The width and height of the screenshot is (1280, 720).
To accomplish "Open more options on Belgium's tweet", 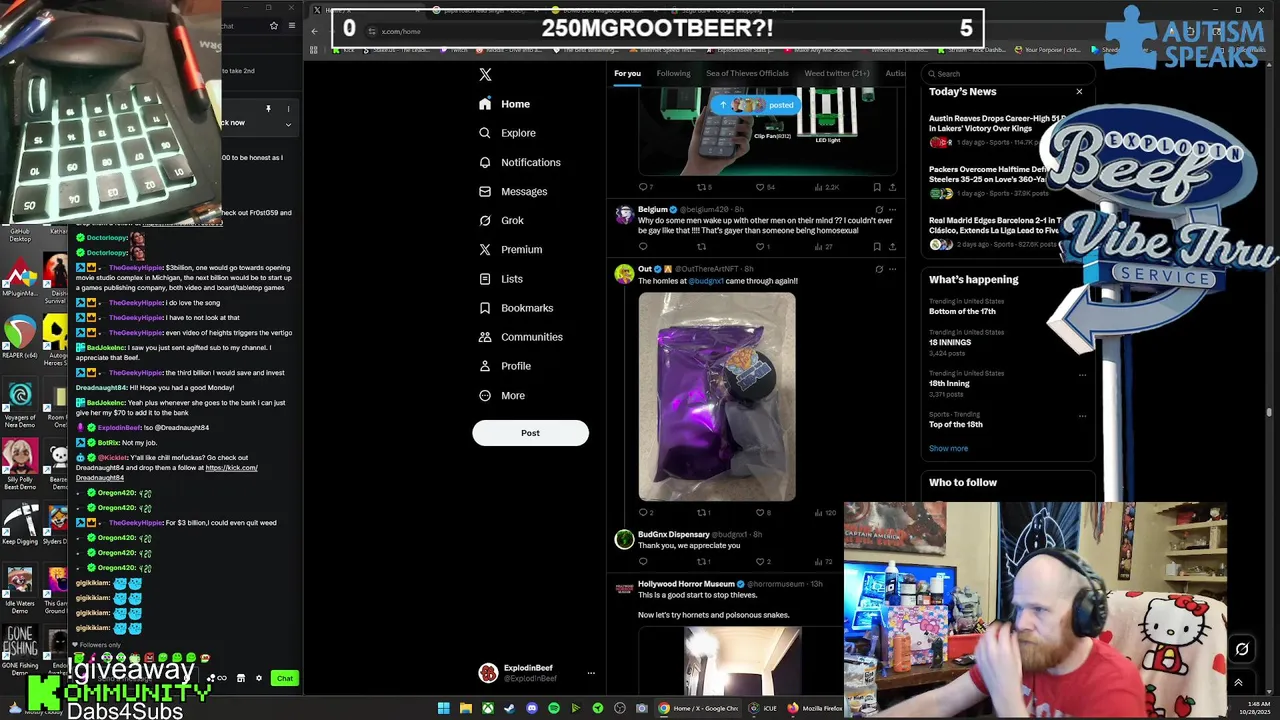I will [892, 210].
